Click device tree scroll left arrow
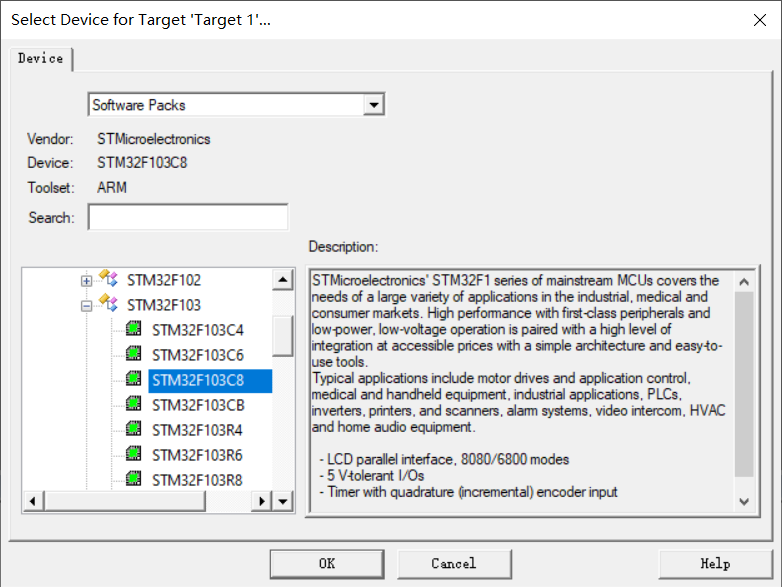The height and width of the screenshot is (587, 782). click(x=33, y=501)
